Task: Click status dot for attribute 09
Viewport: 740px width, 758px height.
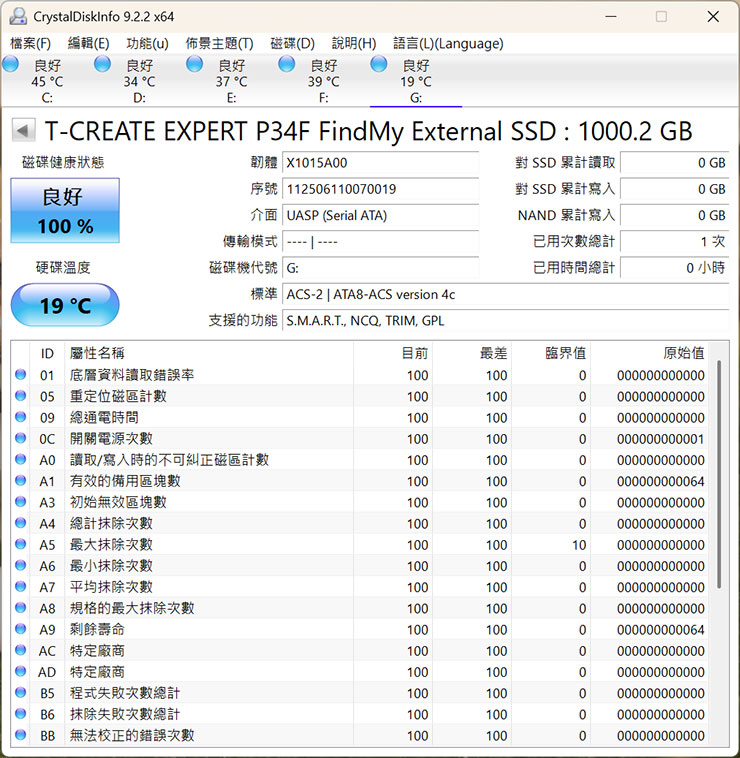Action: coord(20,417)
